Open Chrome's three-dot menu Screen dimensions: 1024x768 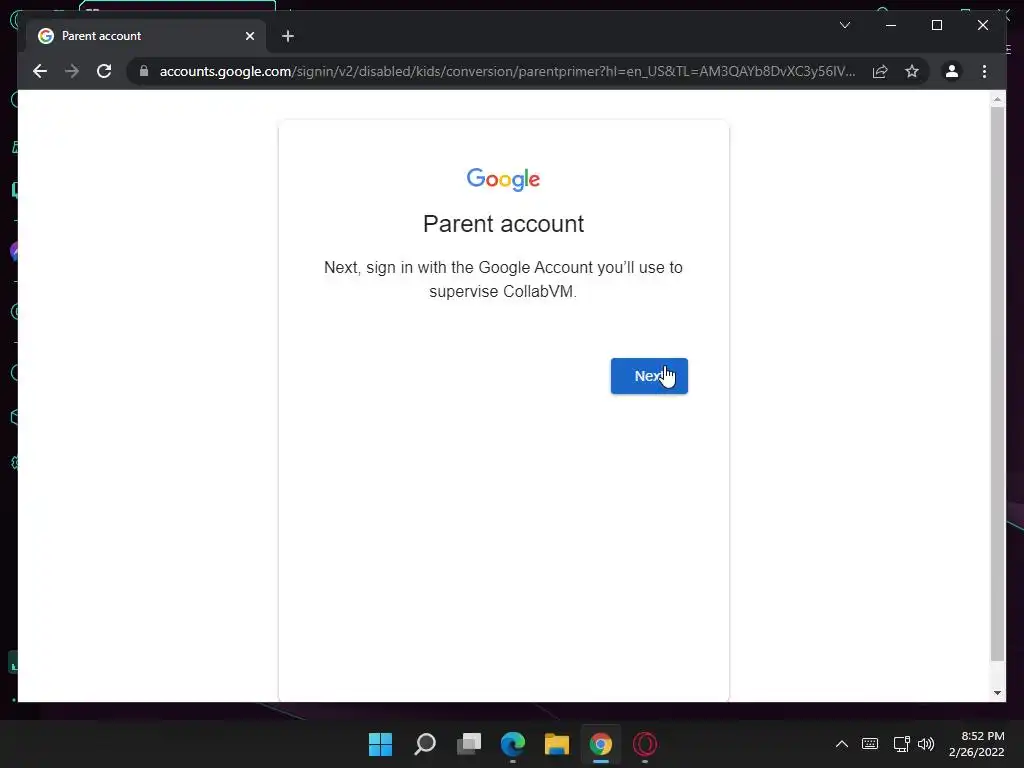984,71
